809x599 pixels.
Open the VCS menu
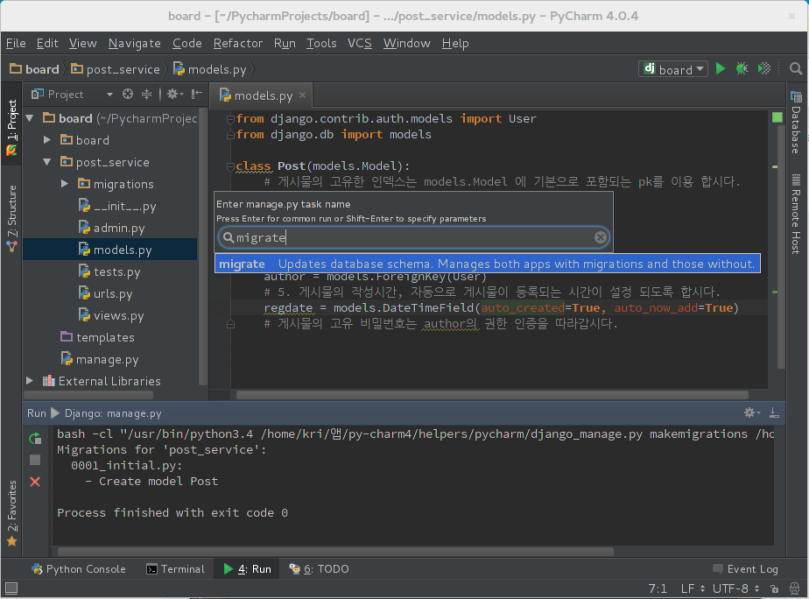pyautogui.click(x=360, y=43)
